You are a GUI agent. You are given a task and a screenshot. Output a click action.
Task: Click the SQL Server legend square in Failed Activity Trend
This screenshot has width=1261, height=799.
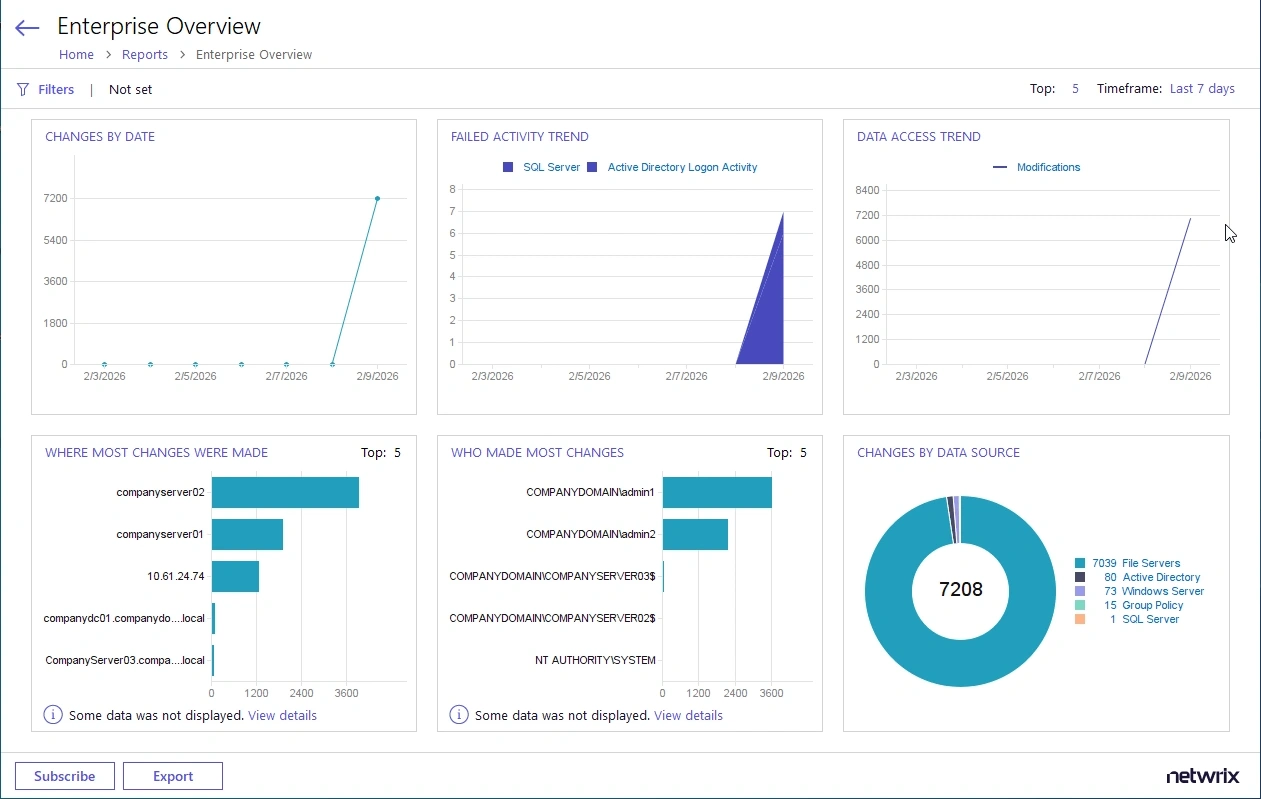pos(508,167)
